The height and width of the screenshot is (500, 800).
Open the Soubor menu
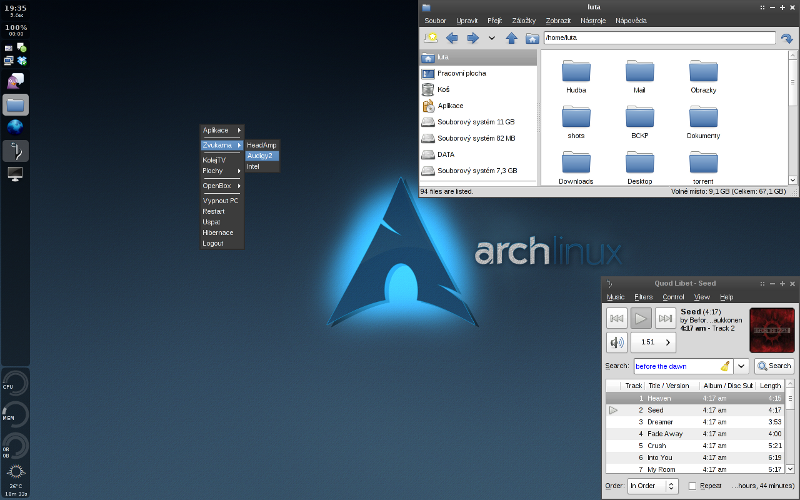pos(435,20)
